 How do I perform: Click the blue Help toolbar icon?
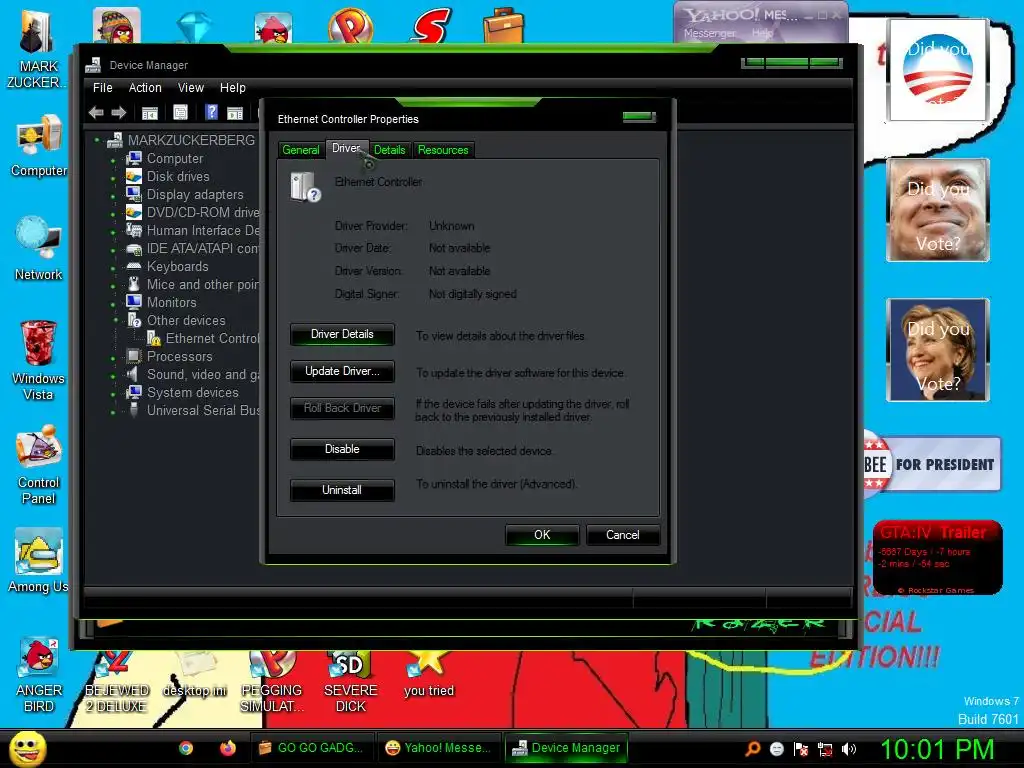point(211,112)
